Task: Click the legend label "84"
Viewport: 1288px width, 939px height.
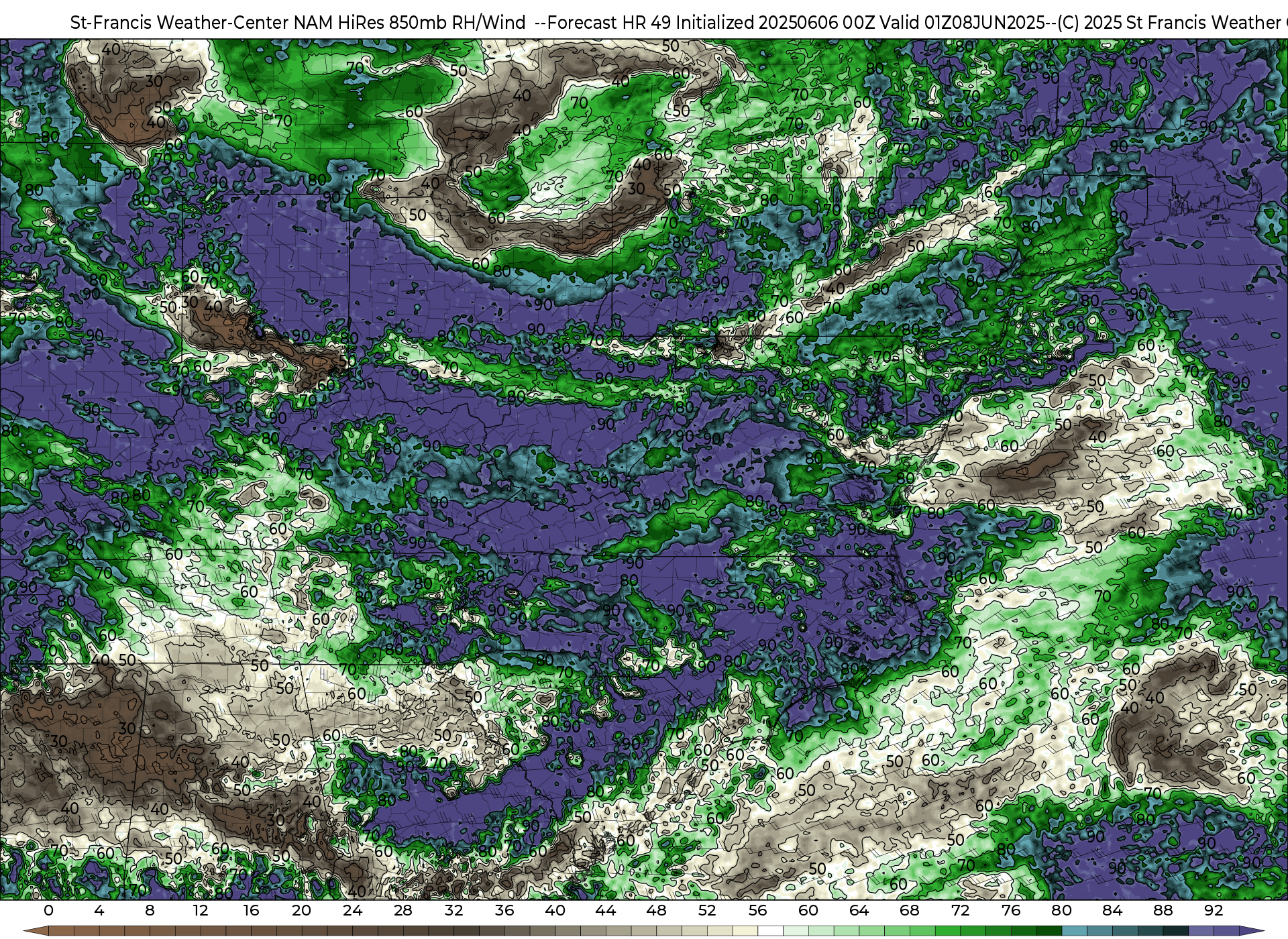Action: (x=1112, y=910)
